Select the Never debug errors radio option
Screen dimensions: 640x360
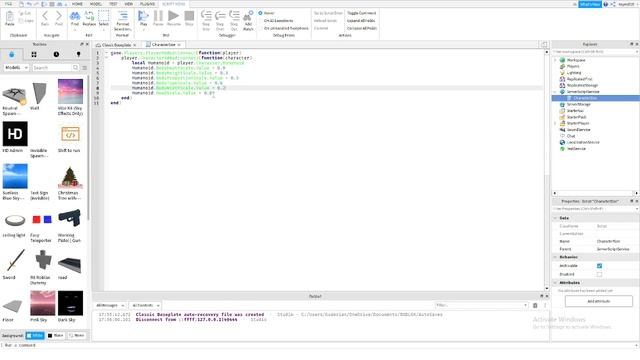(x=260, y=13)
